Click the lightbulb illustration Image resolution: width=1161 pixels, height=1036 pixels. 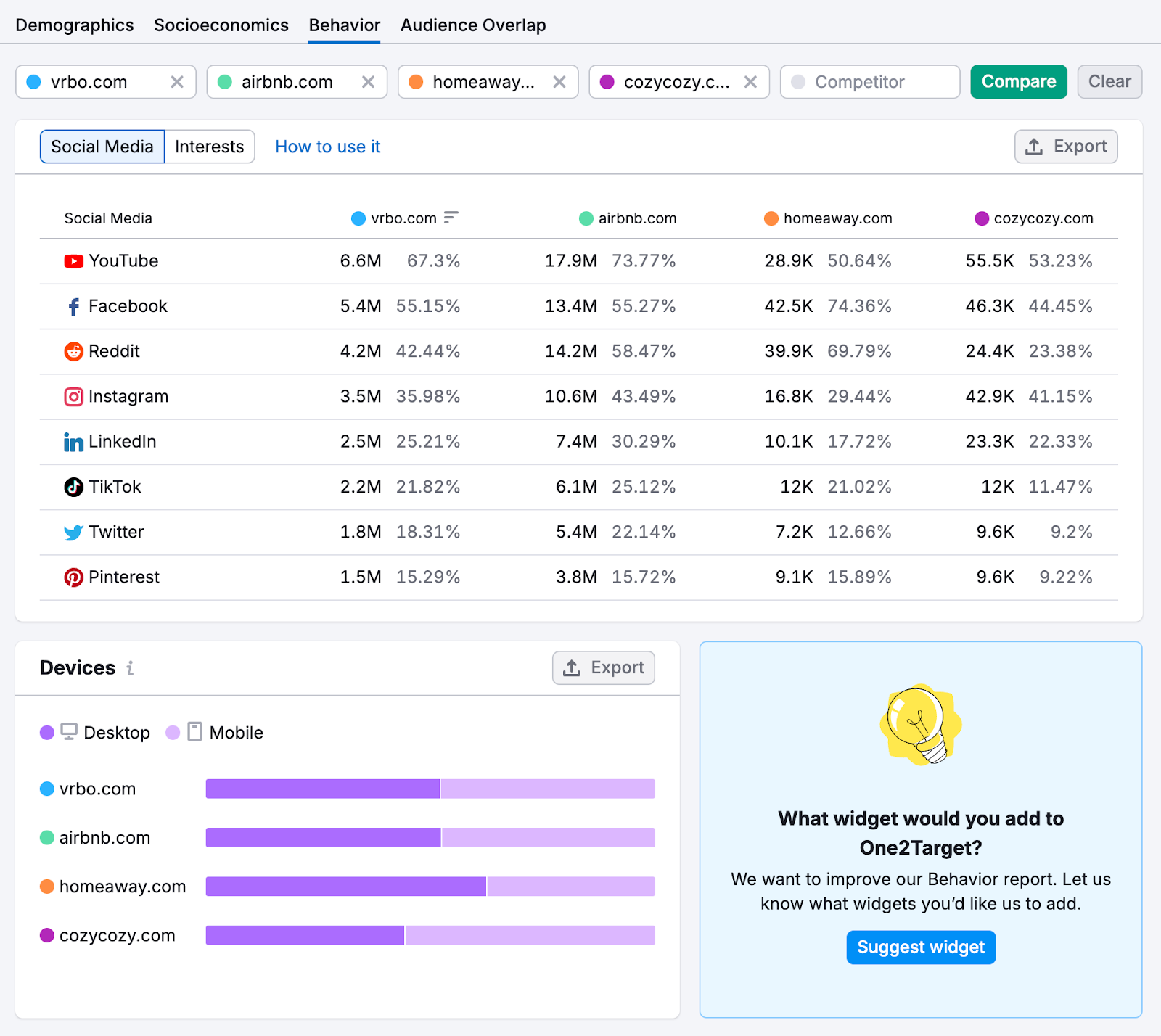click(921, 724)
